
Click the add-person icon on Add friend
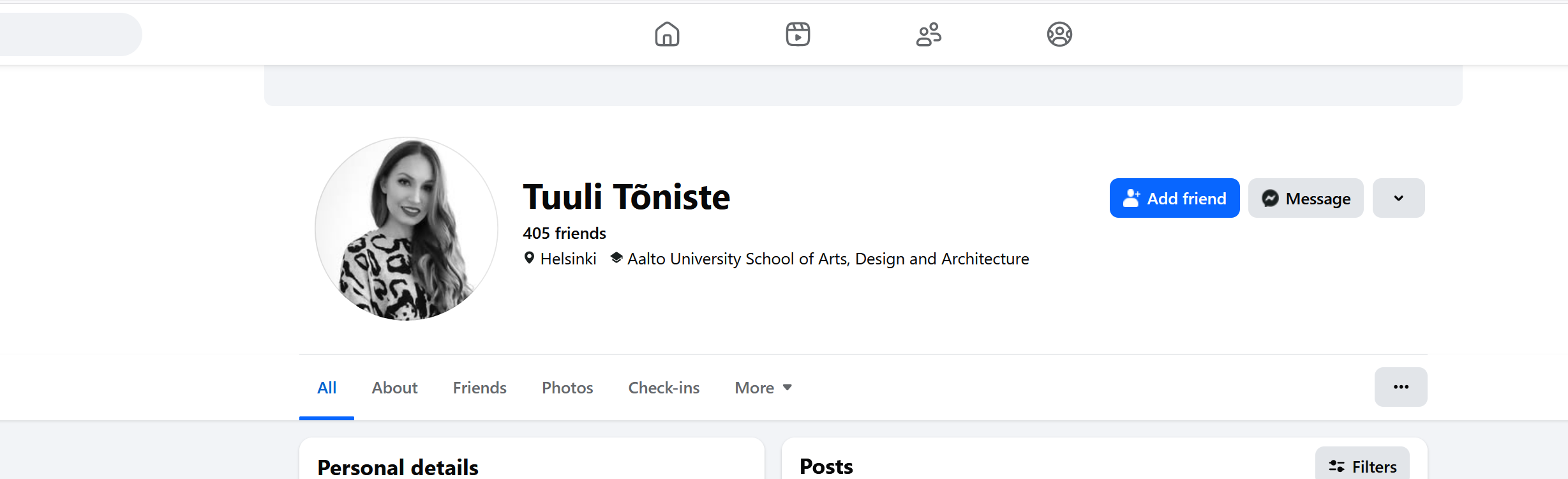1131,198
